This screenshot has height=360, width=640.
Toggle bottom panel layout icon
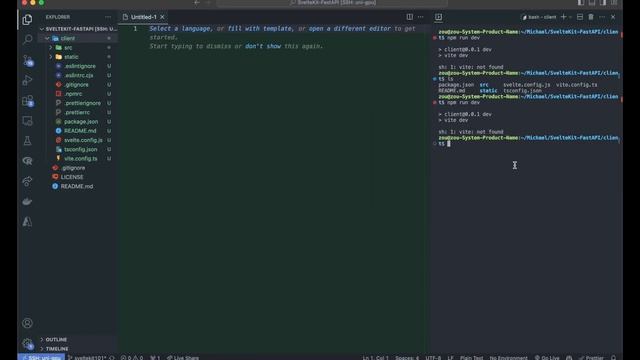point(592,2)
